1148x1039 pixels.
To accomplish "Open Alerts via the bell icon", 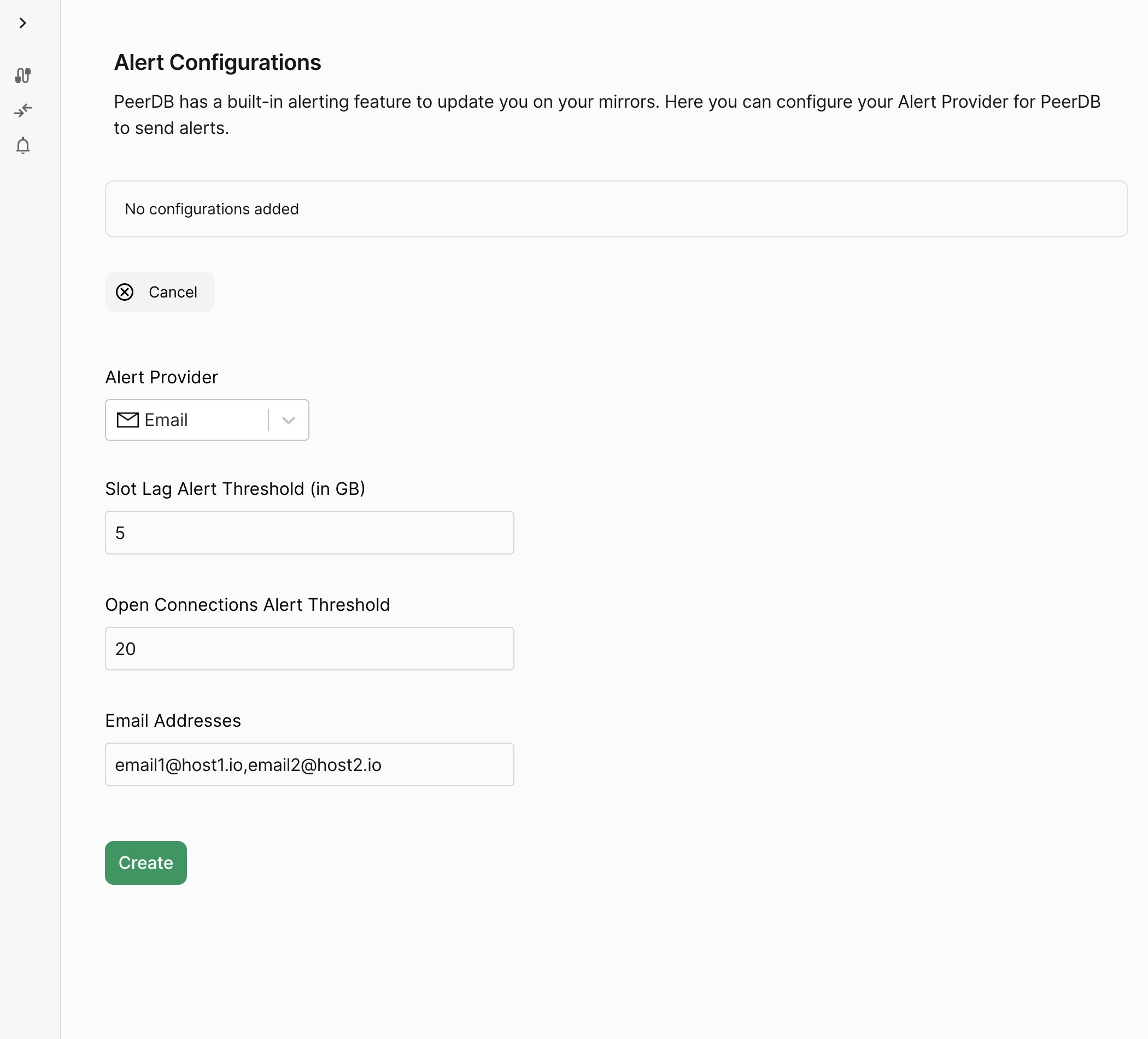I will pos(23,146).
